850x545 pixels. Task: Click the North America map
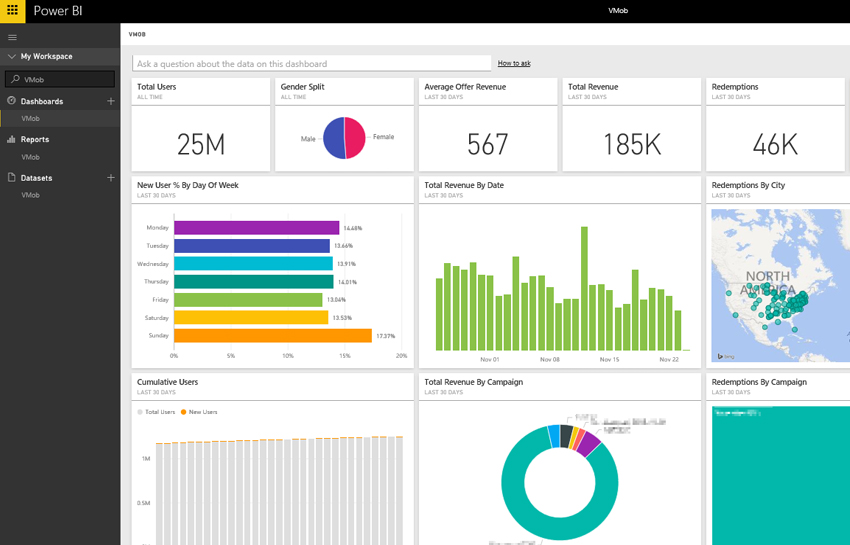(x=781, y=285)
